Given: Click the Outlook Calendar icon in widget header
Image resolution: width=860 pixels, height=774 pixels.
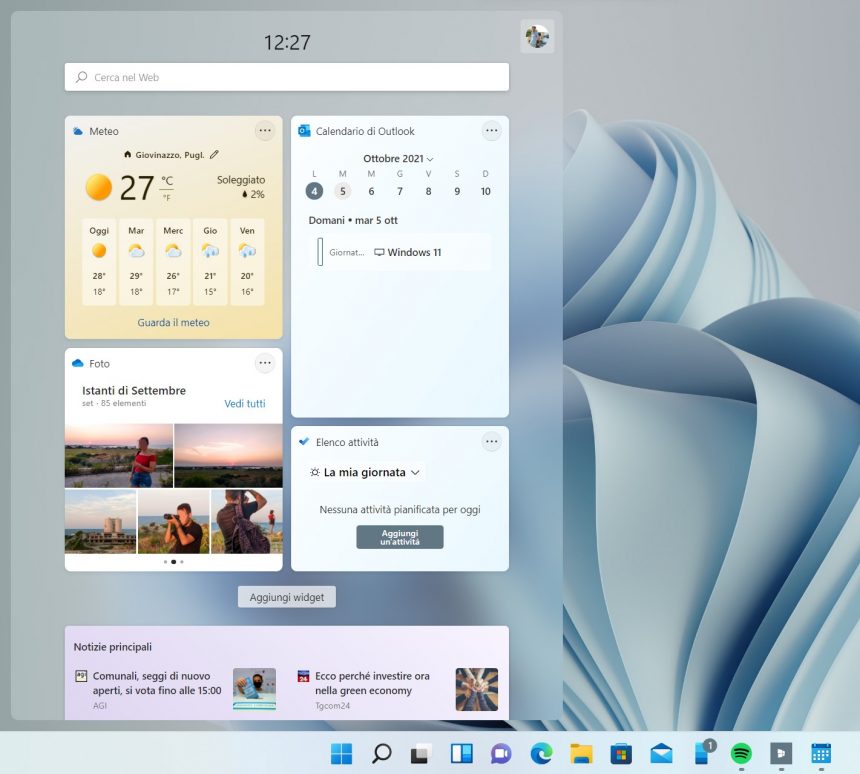Looking at the screenshot, I should pyautogui.click(x=305, y=130).
